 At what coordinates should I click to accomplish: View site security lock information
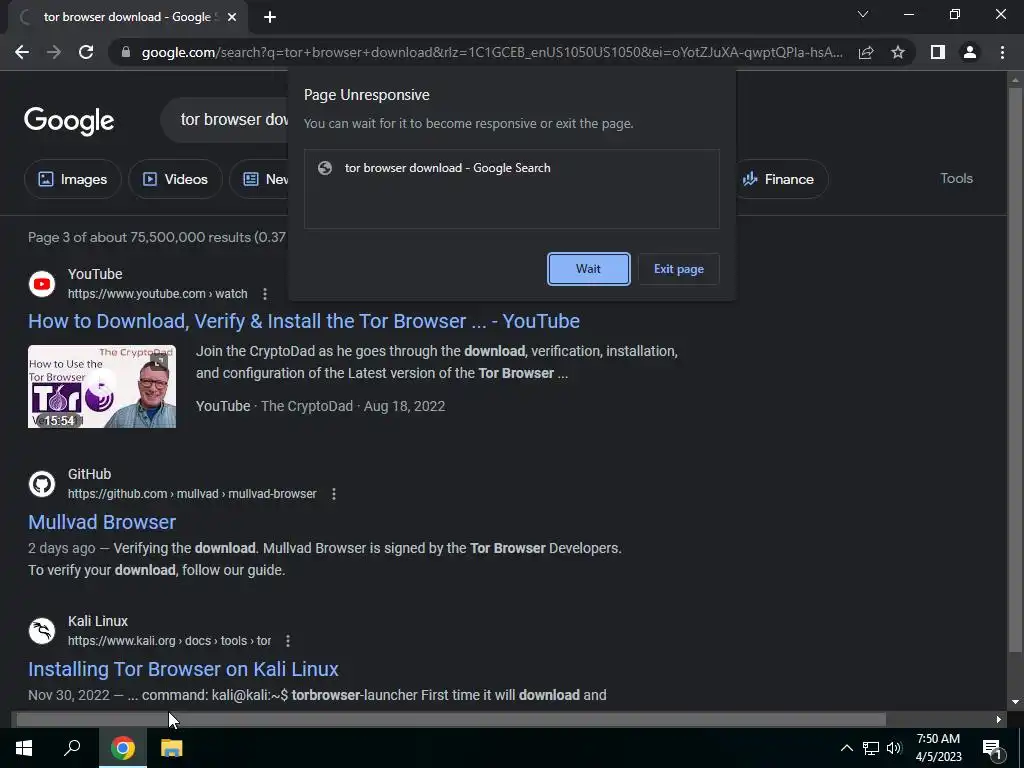point(126,52)
